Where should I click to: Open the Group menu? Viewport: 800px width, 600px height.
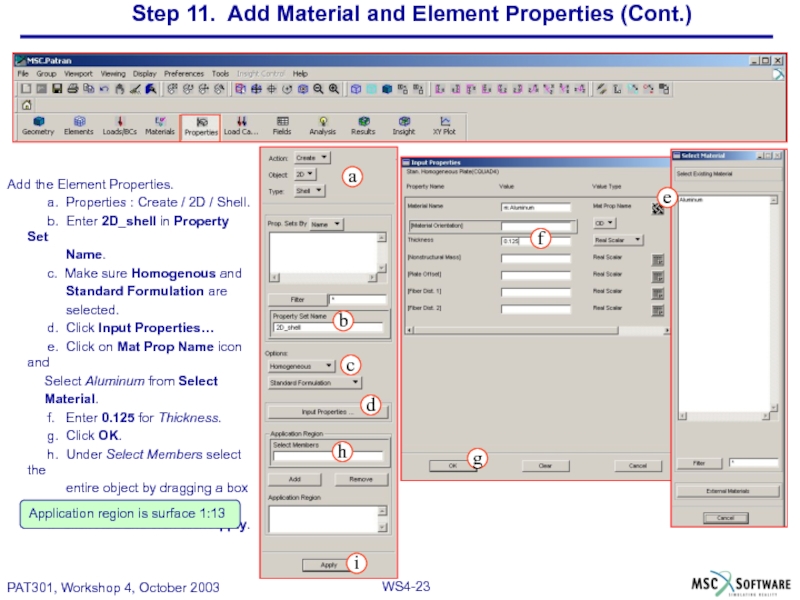tap(46, 73)
